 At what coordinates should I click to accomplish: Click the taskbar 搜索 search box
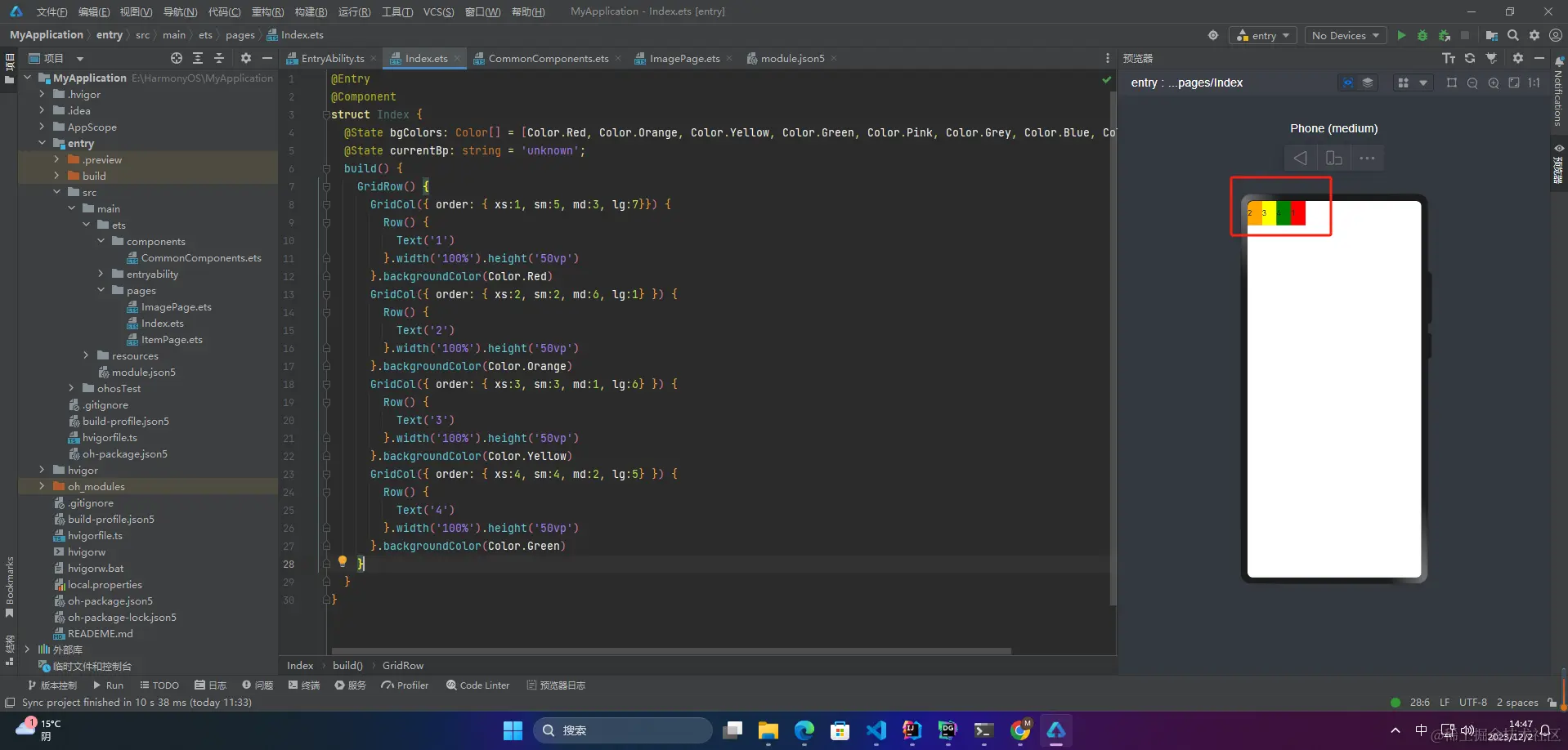623,730
